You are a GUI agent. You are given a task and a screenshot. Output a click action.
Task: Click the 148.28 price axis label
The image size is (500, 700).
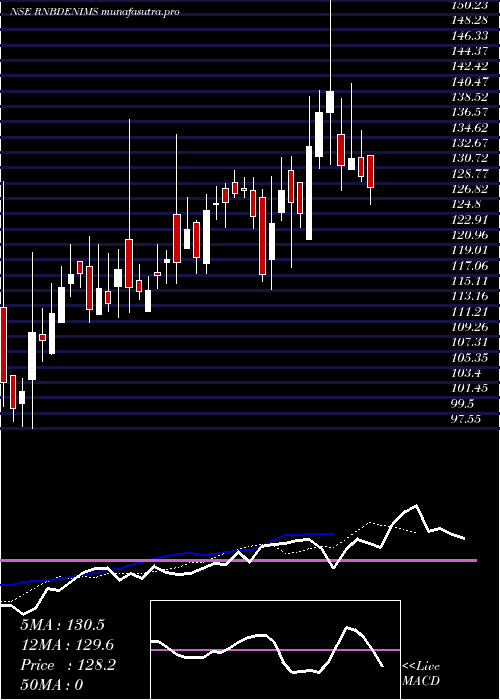(471, 20)
